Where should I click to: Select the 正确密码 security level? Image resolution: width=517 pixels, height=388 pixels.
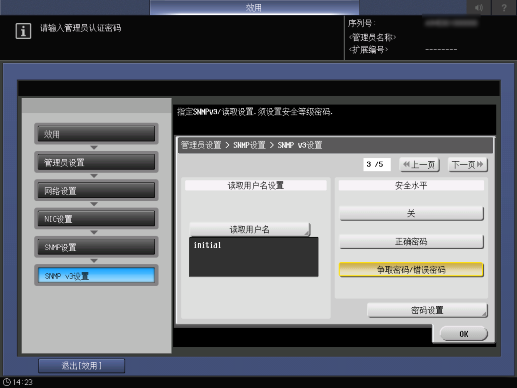(411, 242)
